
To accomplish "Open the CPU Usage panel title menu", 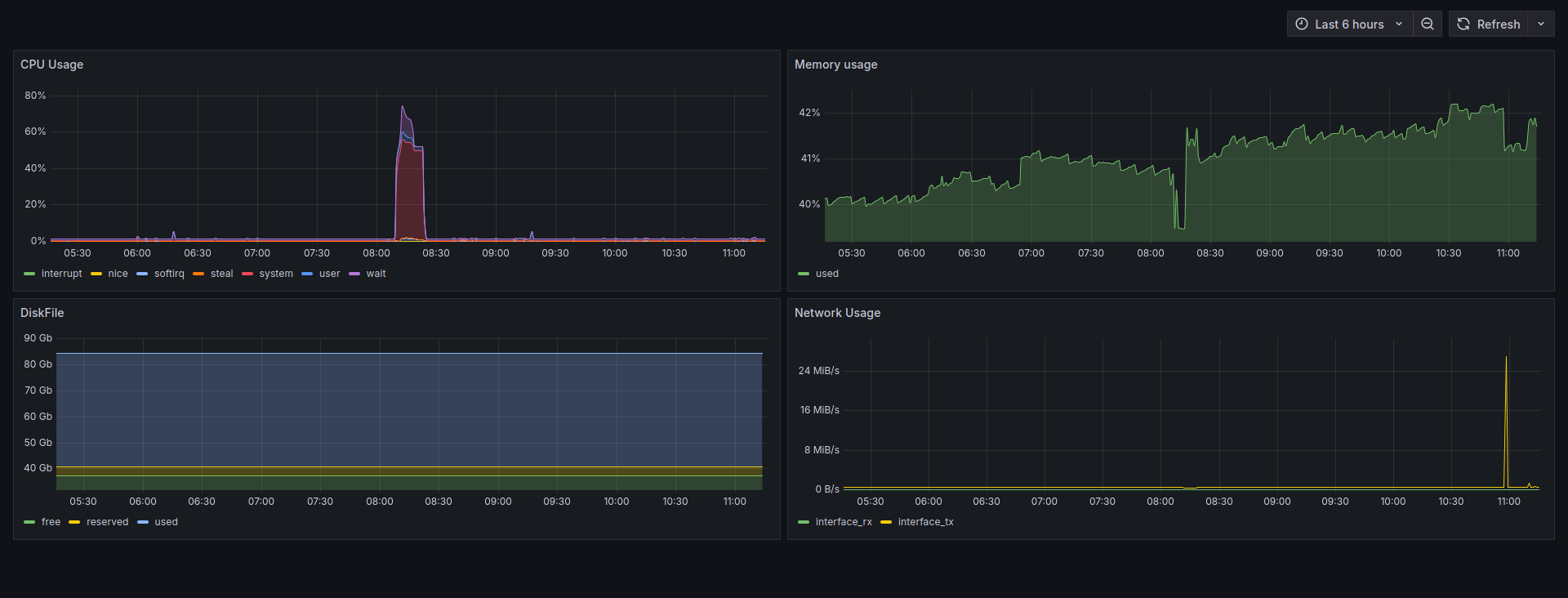I will 51,65.
